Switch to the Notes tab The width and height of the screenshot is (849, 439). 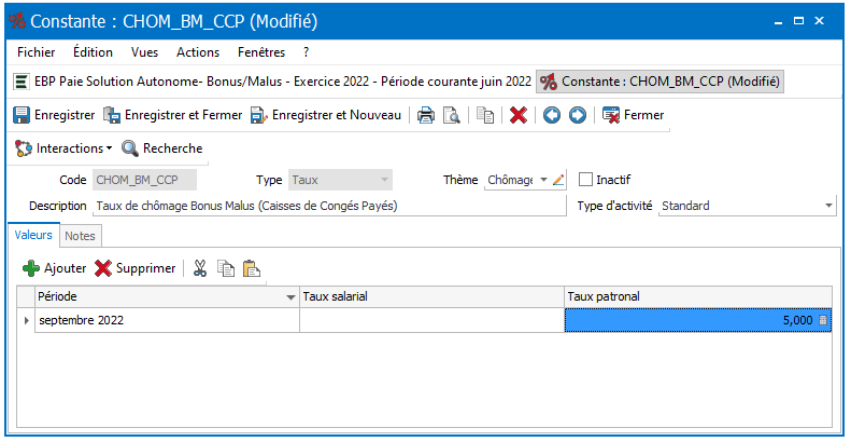point(80,236)
